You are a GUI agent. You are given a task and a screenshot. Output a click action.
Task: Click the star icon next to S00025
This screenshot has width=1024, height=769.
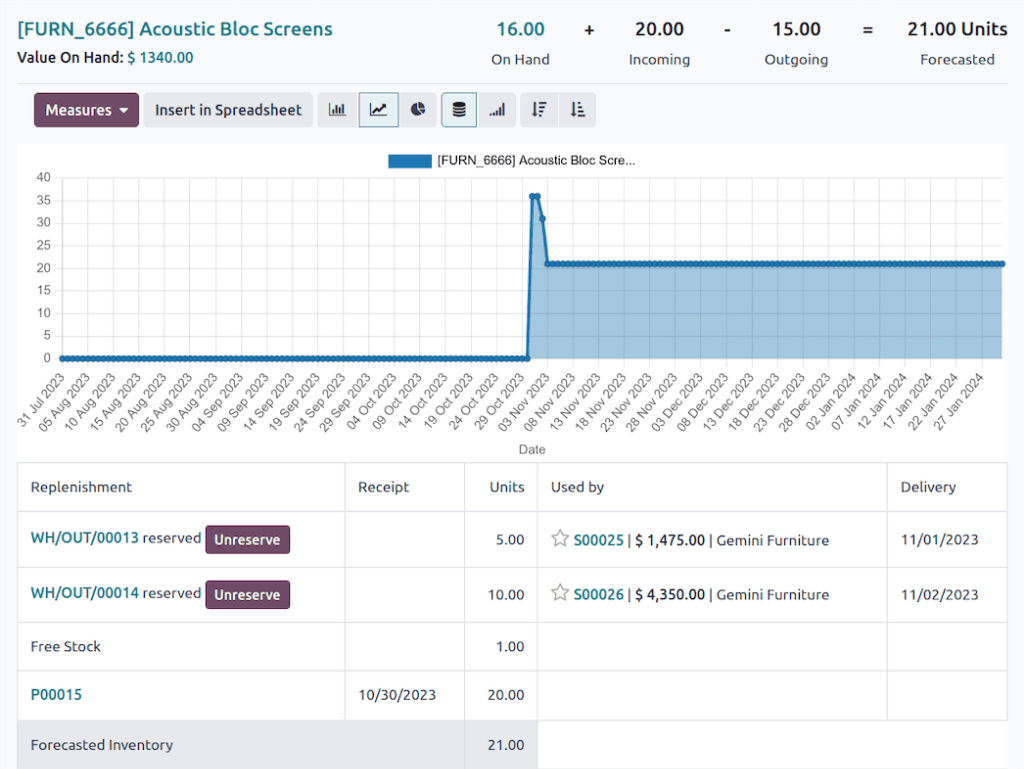[x=560, y=539]
